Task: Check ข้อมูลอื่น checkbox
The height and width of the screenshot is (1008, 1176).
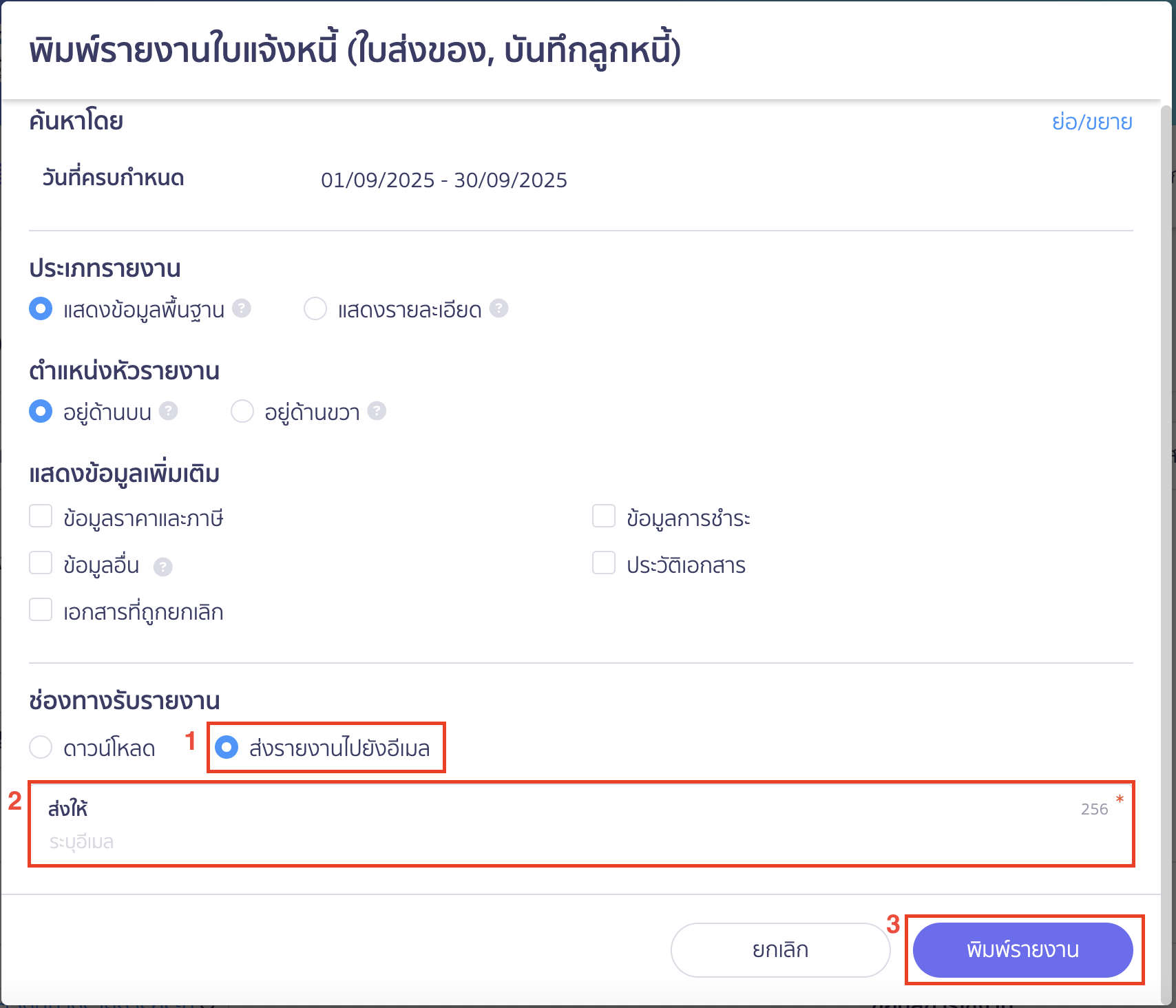Action: 41,563
